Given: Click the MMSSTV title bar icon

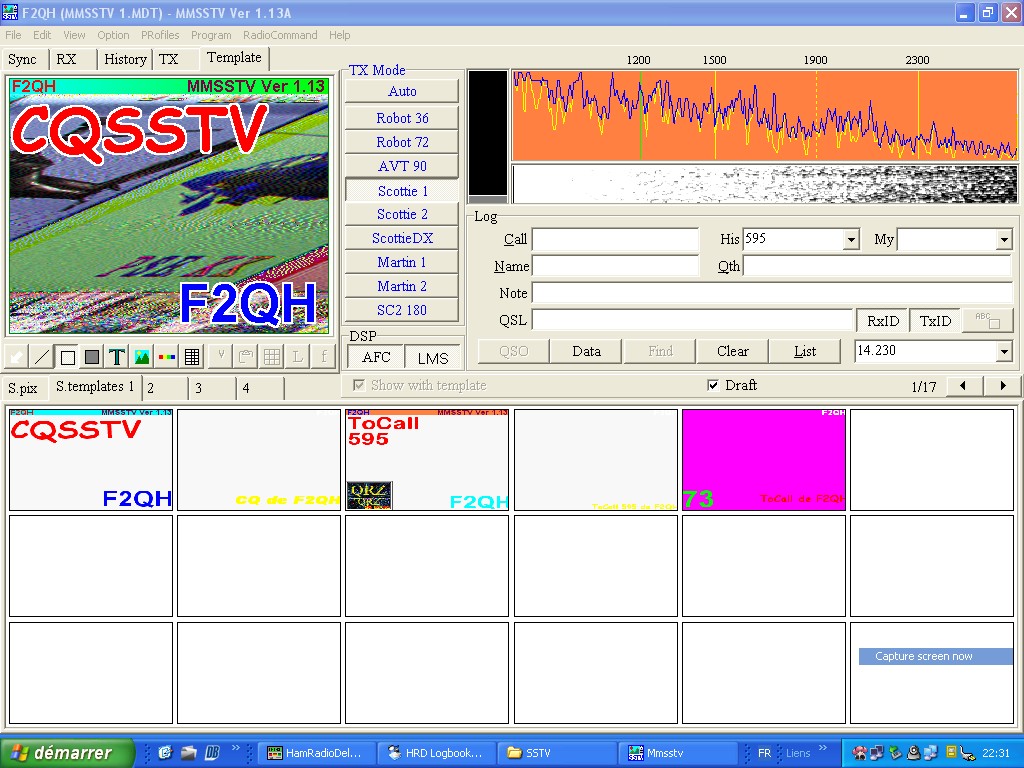Looking at the screenshot, I should [10, 12].
